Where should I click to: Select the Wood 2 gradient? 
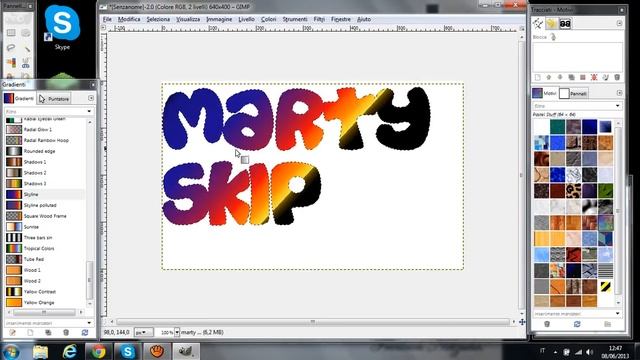point(45,281)
